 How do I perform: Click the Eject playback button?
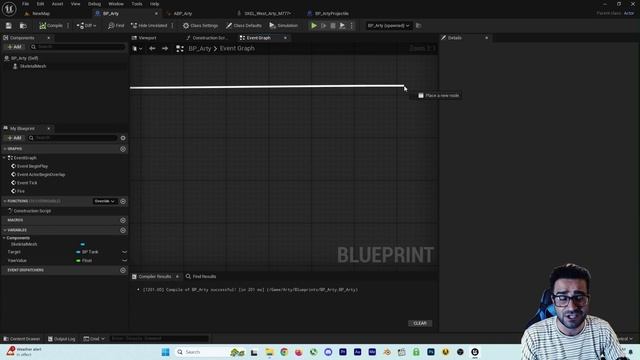click(x=342, y=26)
